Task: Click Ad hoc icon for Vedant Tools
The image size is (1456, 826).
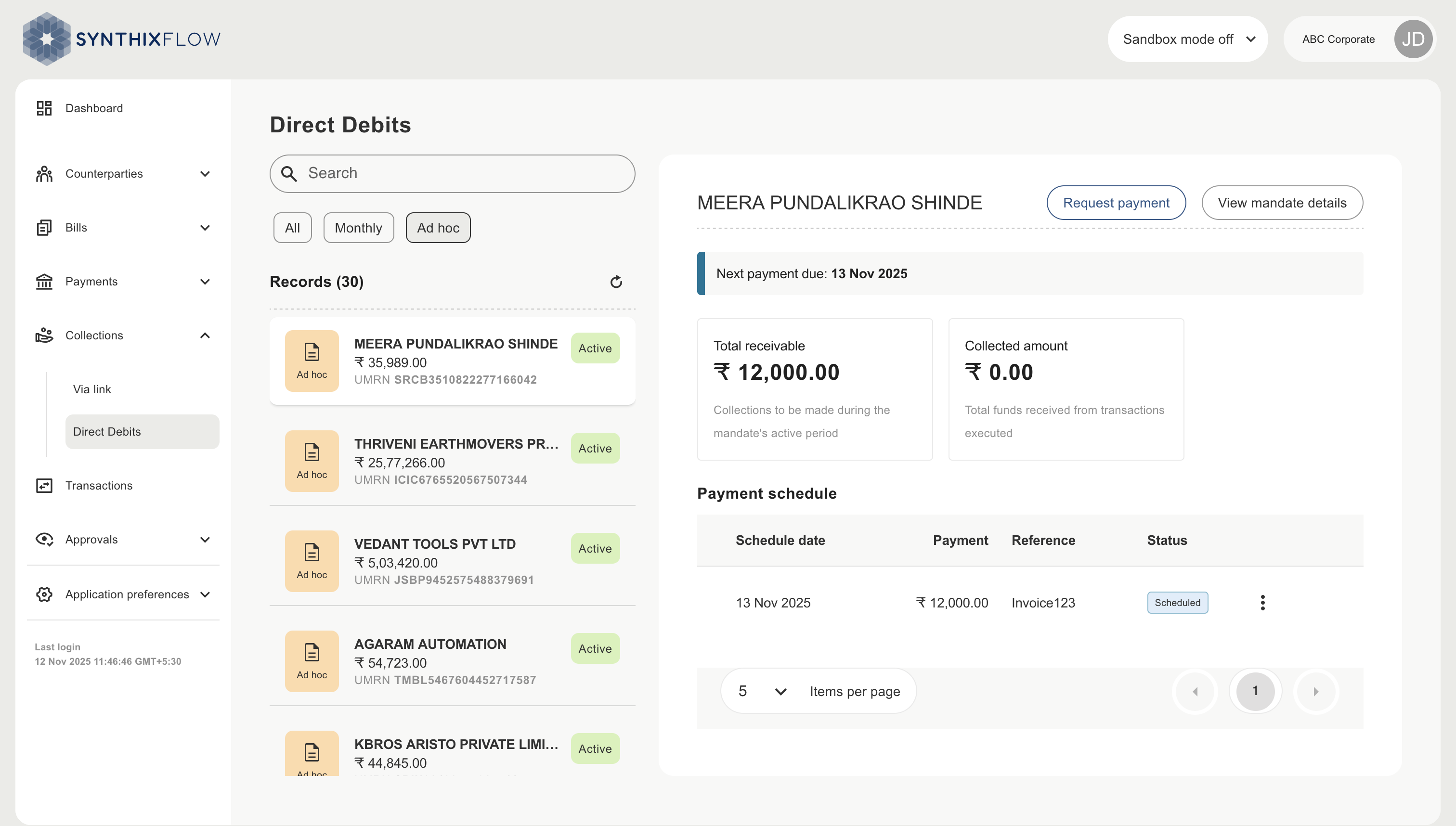Action: pos(312,561)
